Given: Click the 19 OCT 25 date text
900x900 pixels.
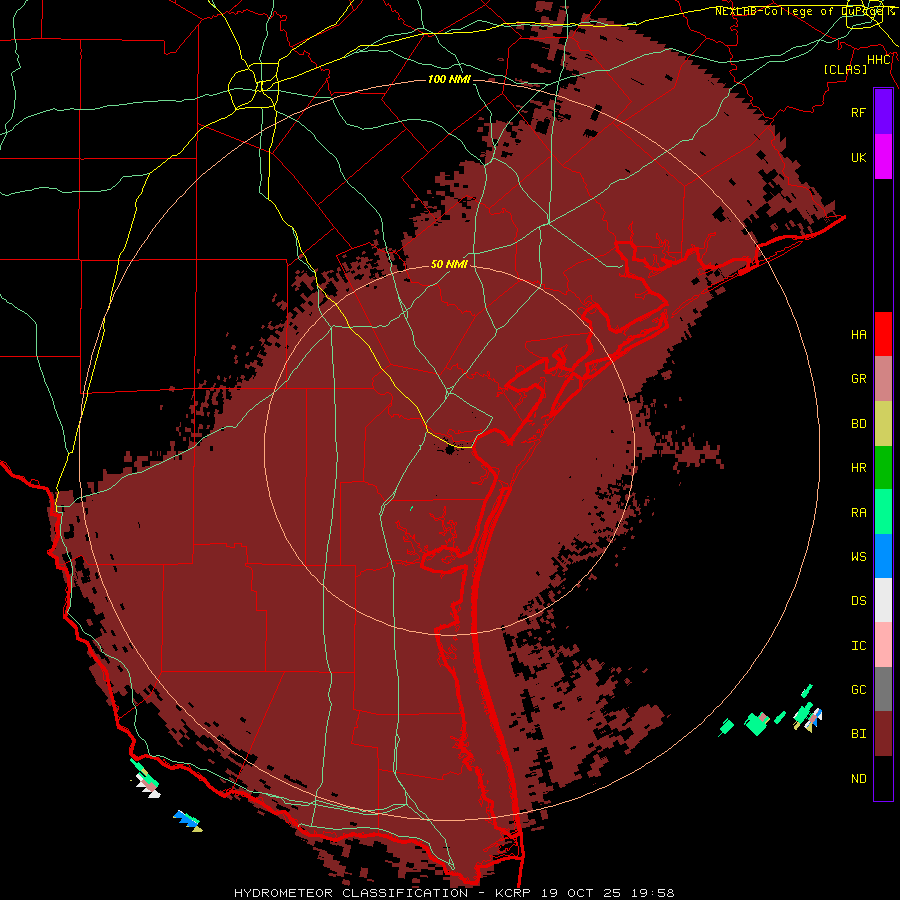Looking at the screenshot, I should [x=584, y=893].
